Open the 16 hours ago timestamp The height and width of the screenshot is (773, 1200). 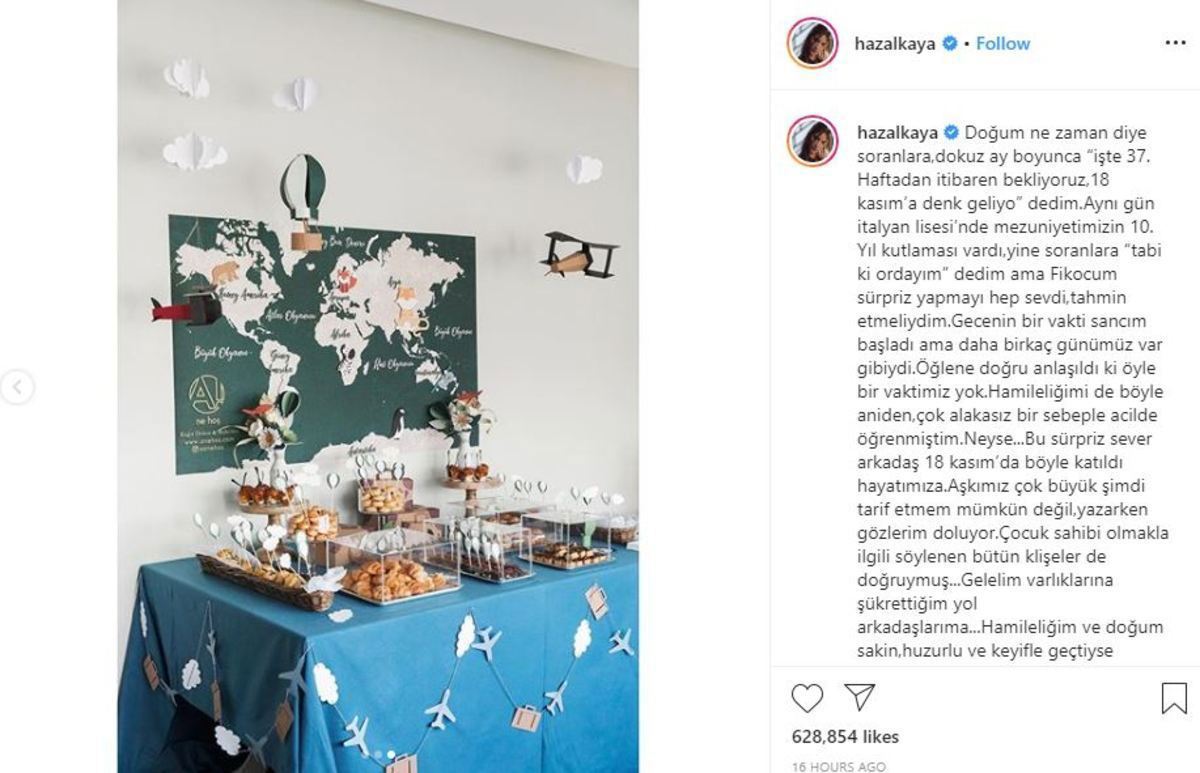(839, 767)
